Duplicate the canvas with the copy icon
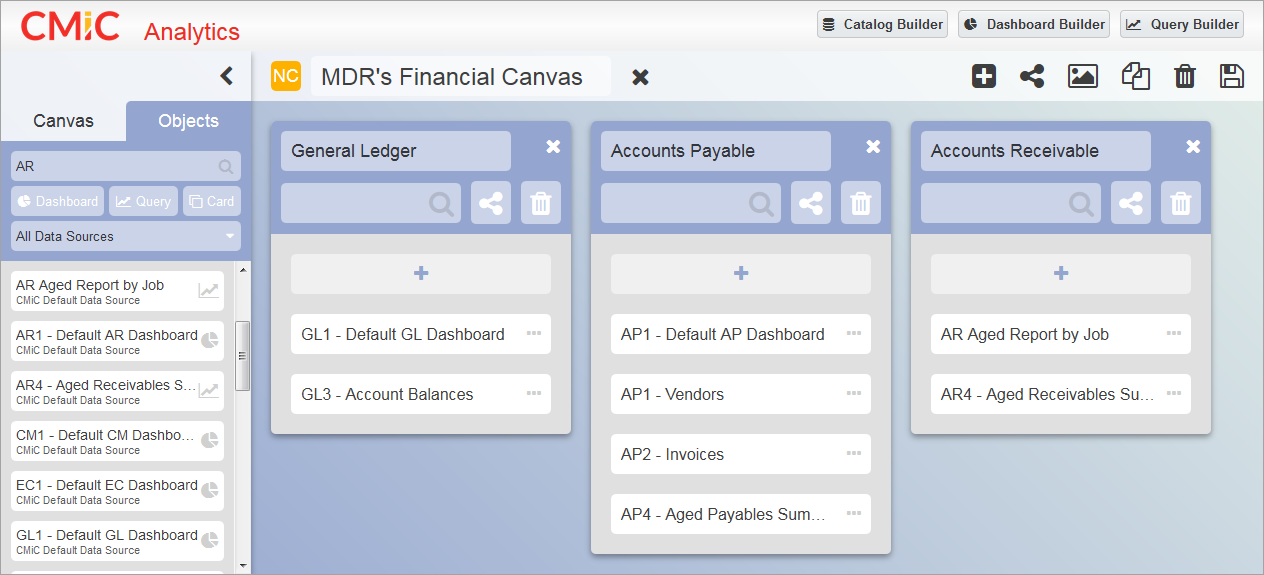1264x575 pixels. (1135, 76)
